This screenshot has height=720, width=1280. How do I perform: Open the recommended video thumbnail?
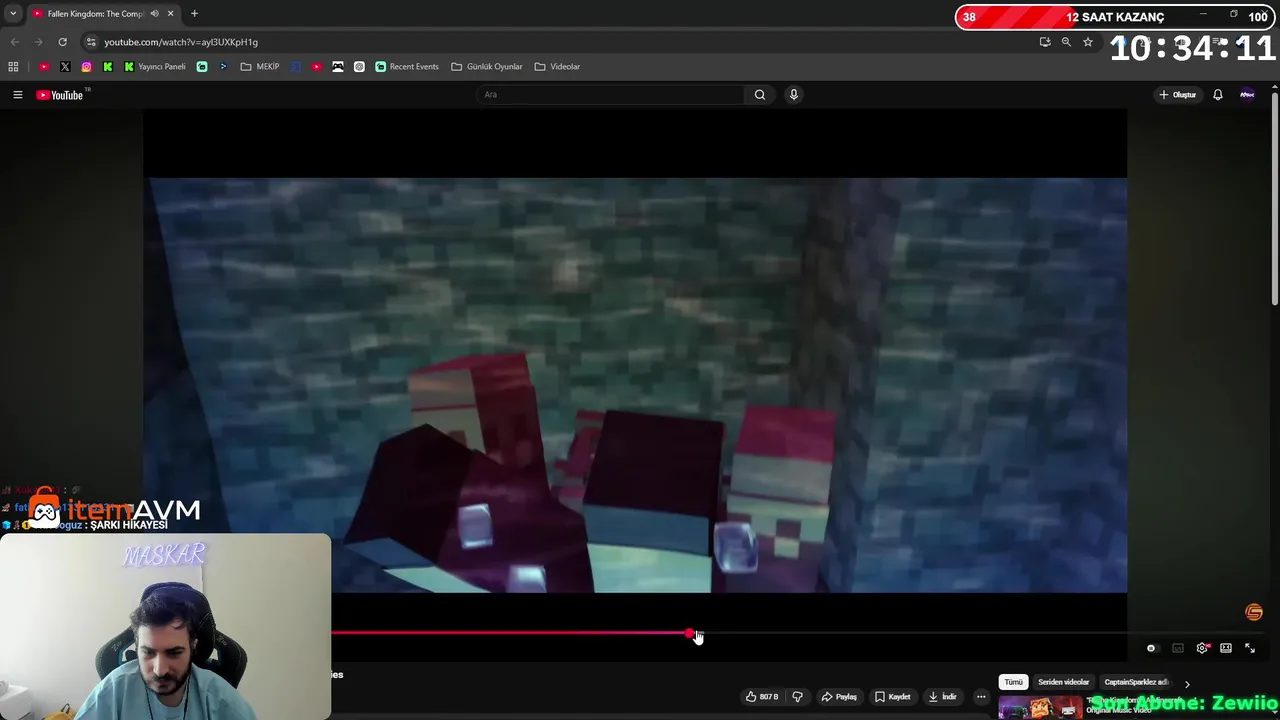[1040, 708]
